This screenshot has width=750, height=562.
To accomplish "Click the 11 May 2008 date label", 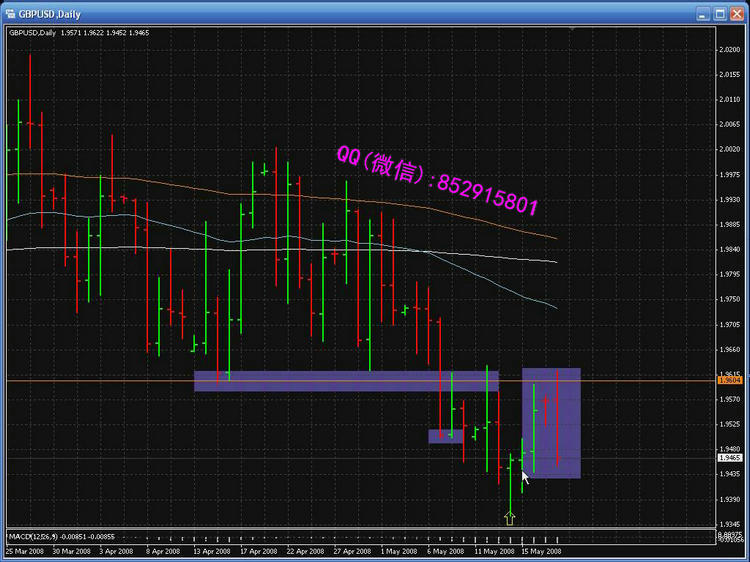I will pyautogui.click(x=492, y=551).
